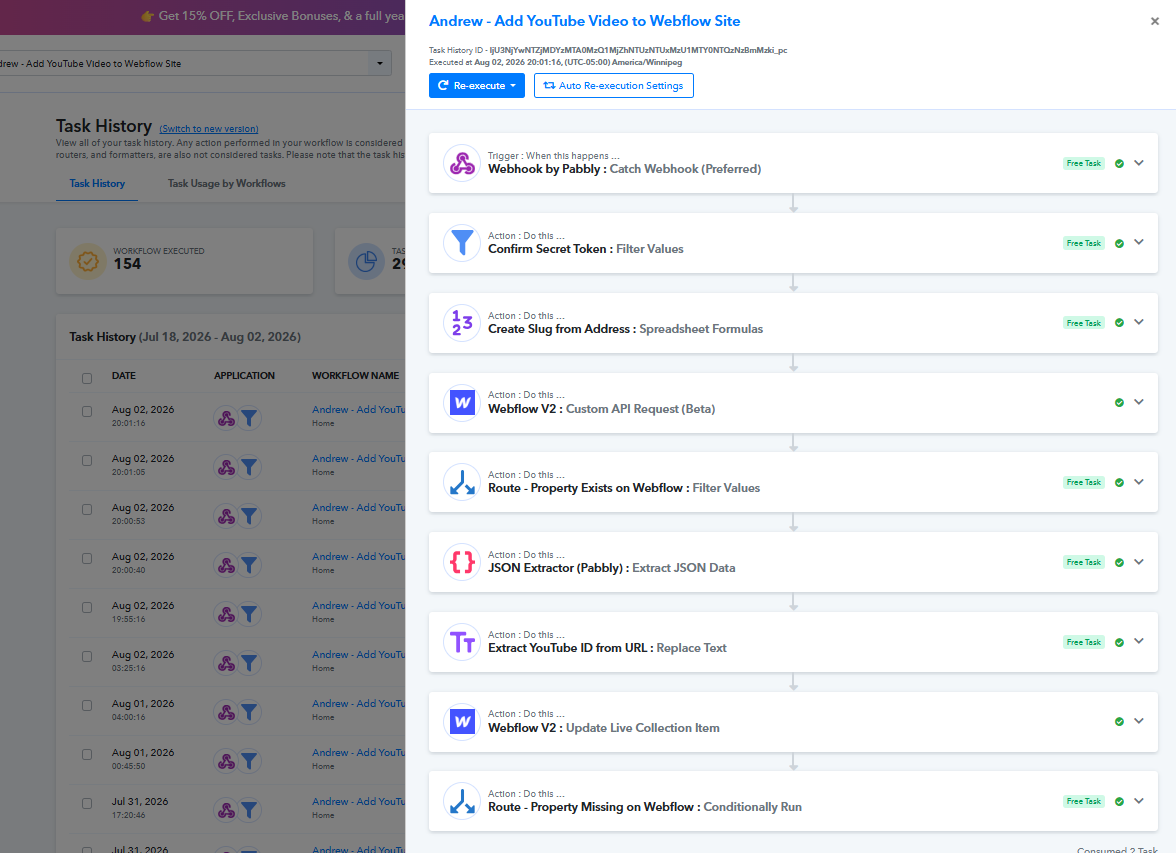Click success checkmark on Webflow Custom API Request step
Viewport: 1176px width, 853px height.
click(x=1119, y=403)
